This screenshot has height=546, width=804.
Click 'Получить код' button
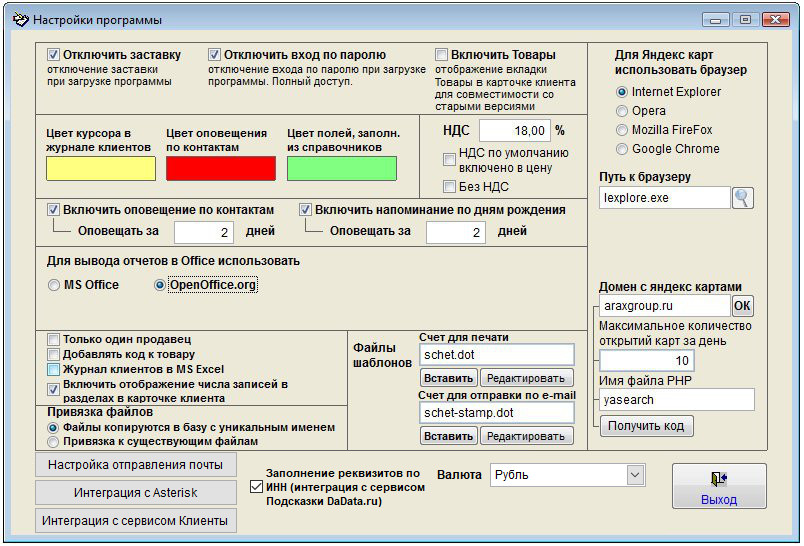click(646, 426)
